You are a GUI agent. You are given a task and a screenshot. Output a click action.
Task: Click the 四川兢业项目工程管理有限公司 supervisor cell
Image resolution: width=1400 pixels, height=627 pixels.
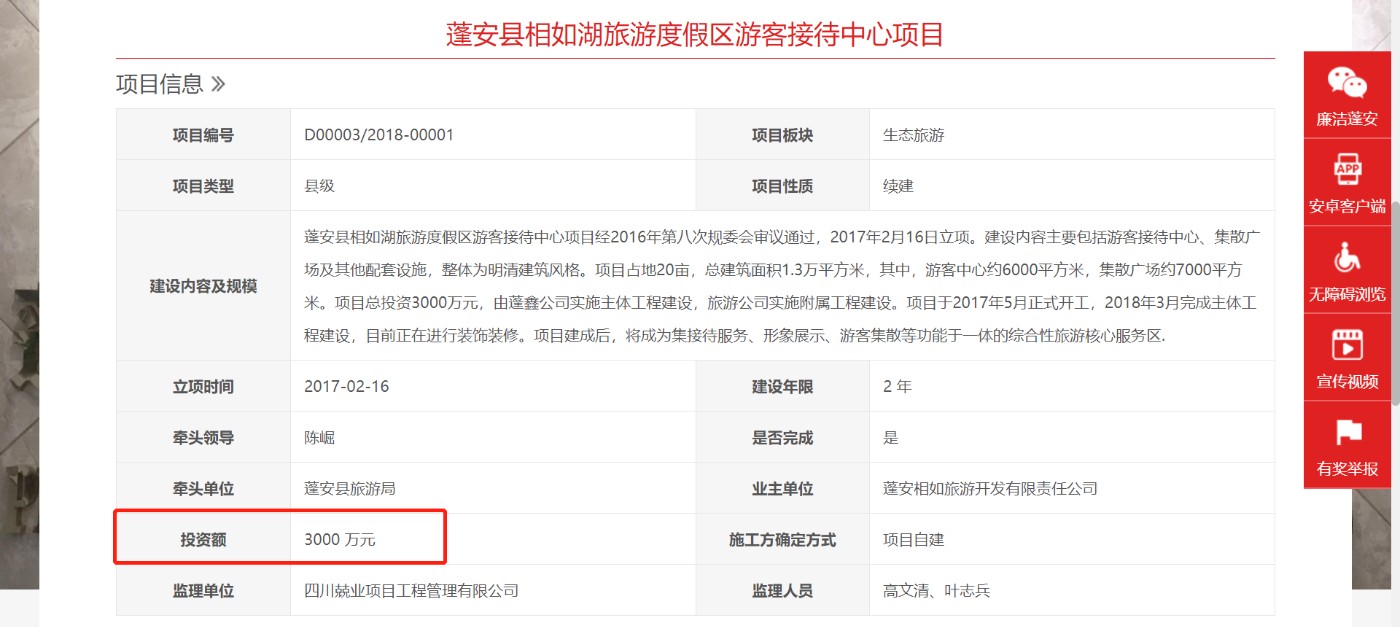(411, 591)
